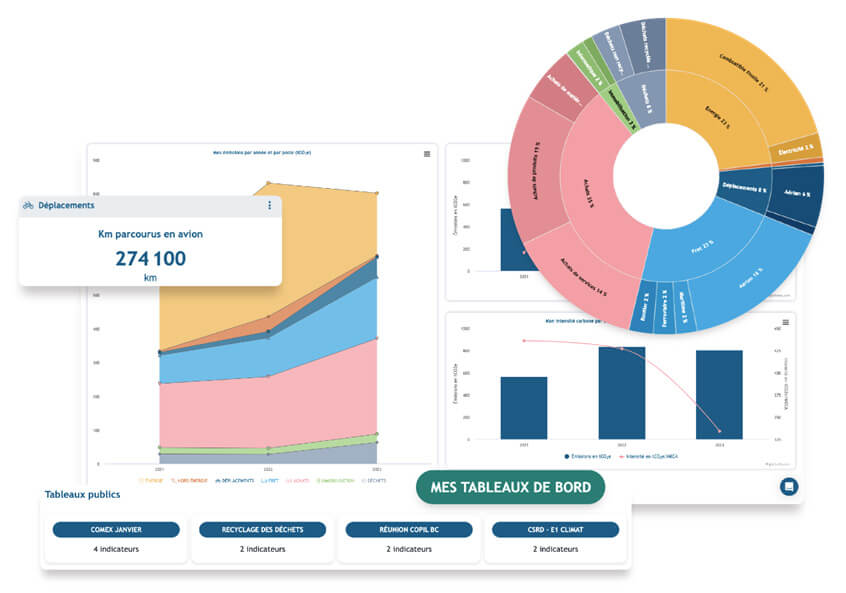846x593 pixels.
Task: Select the Immobilisation green inner segment
Action: pyautogui.click(x=623, y=110)
